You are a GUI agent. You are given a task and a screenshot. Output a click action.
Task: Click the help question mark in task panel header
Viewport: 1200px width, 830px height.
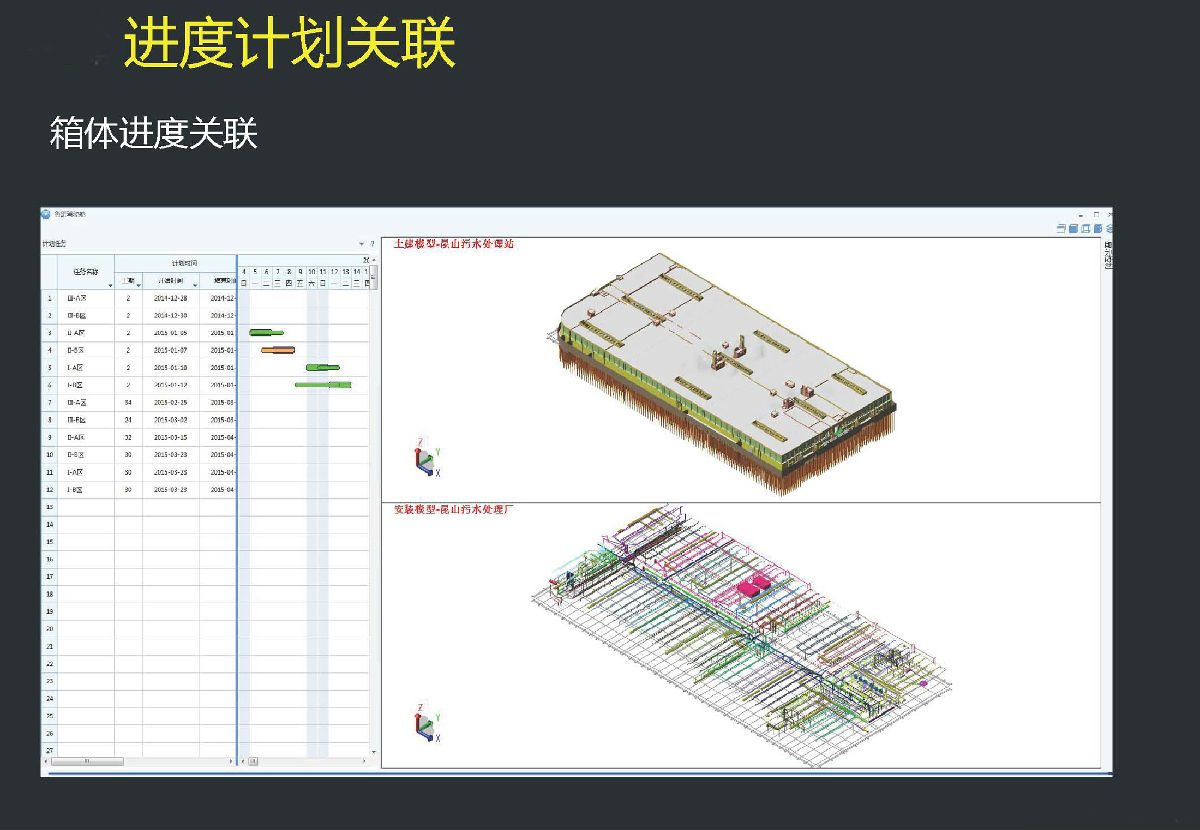[x=372, y=244]
